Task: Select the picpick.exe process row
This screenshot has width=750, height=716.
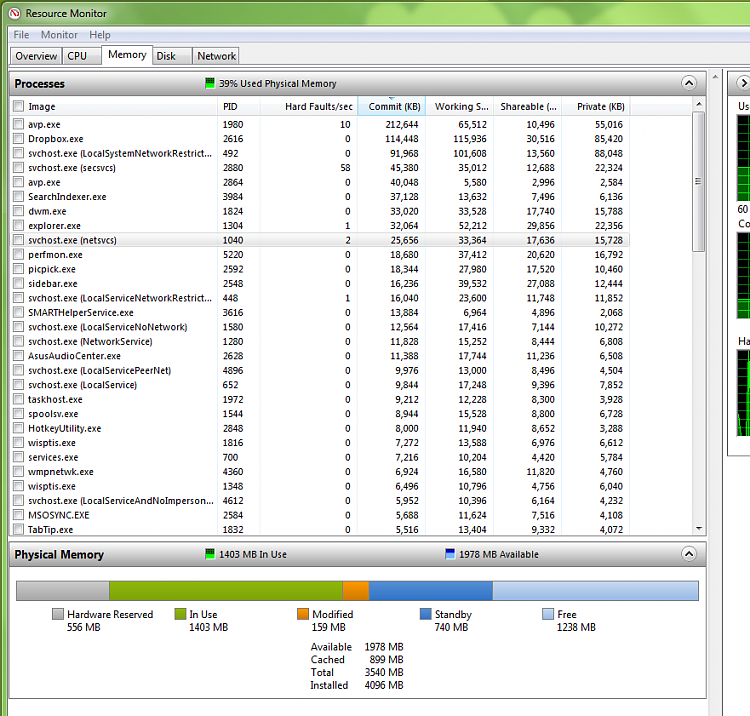Action: pyautogui.click(x=320, y=269)
